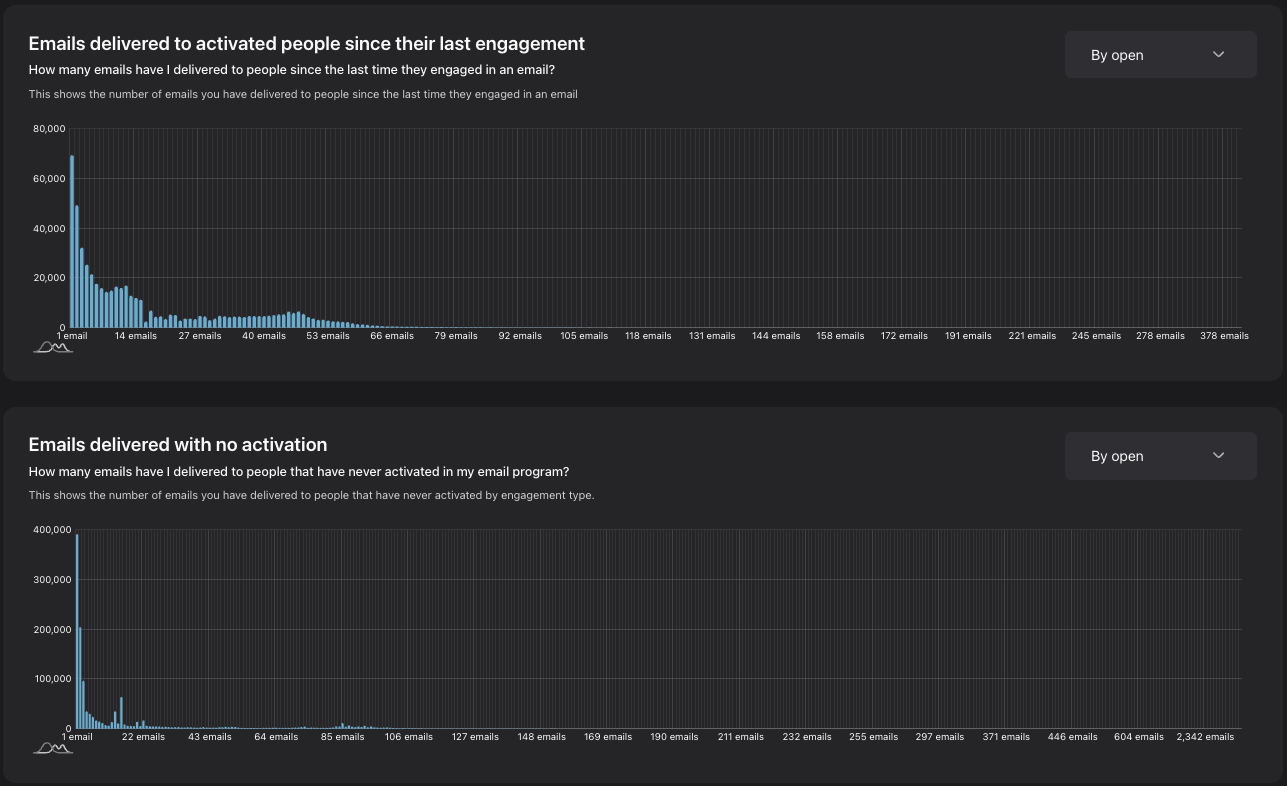Click the '14 emails' axis label in top chart
This screenshot has width=1287, height=786.
(x=135, y=336)
